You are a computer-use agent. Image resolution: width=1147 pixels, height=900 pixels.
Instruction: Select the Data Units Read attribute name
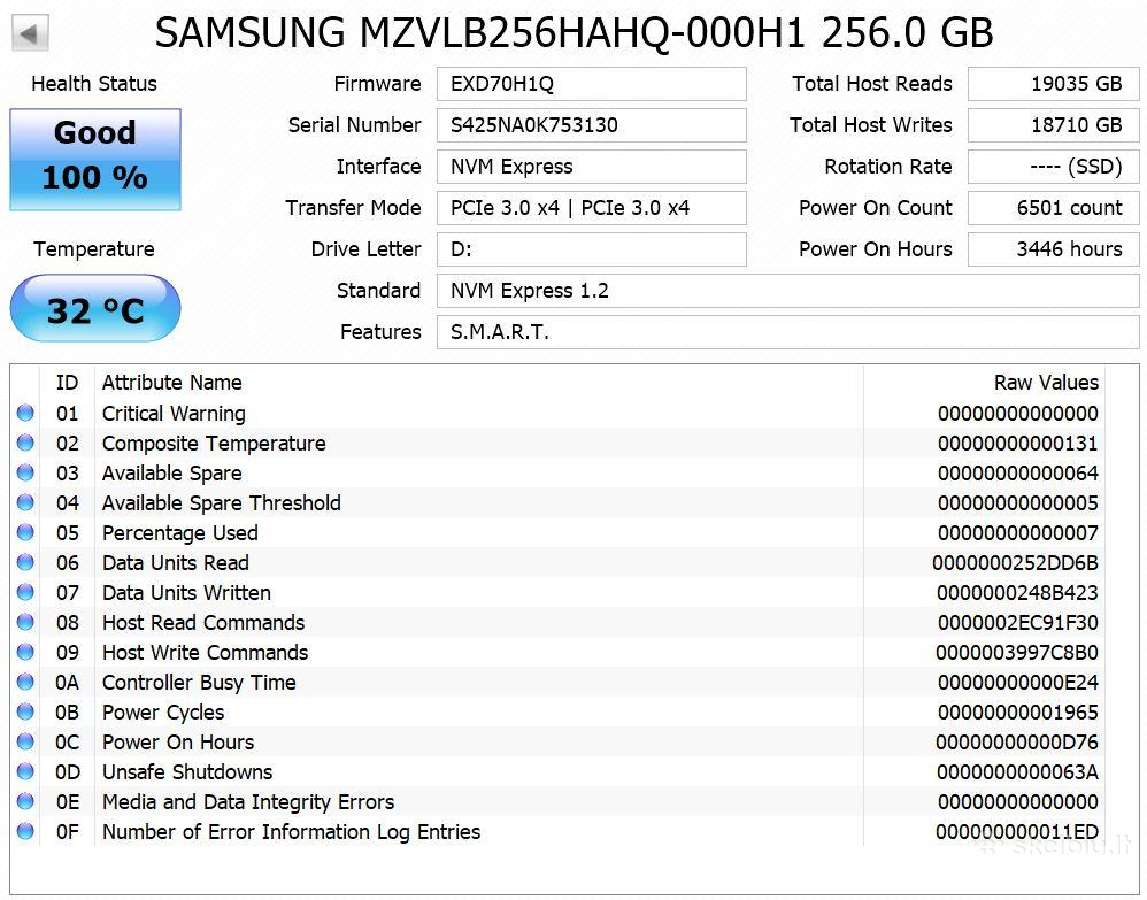click(176, 563)
